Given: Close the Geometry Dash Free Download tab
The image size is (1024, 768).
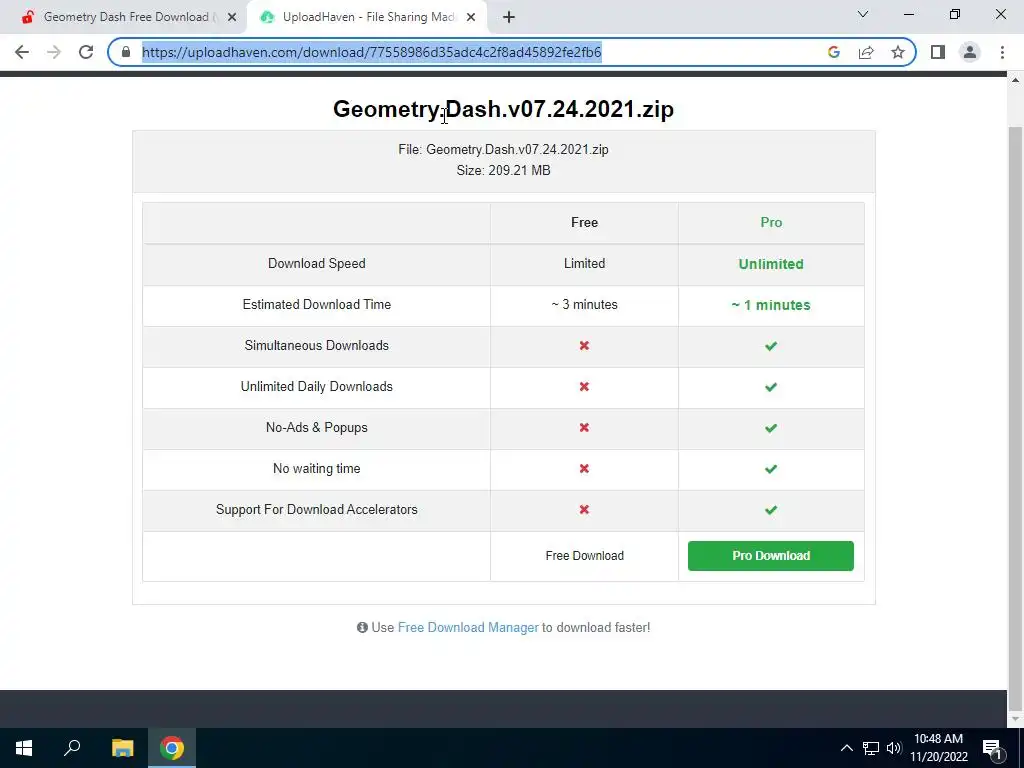Looking at the screenshot, I should point(232,17).
